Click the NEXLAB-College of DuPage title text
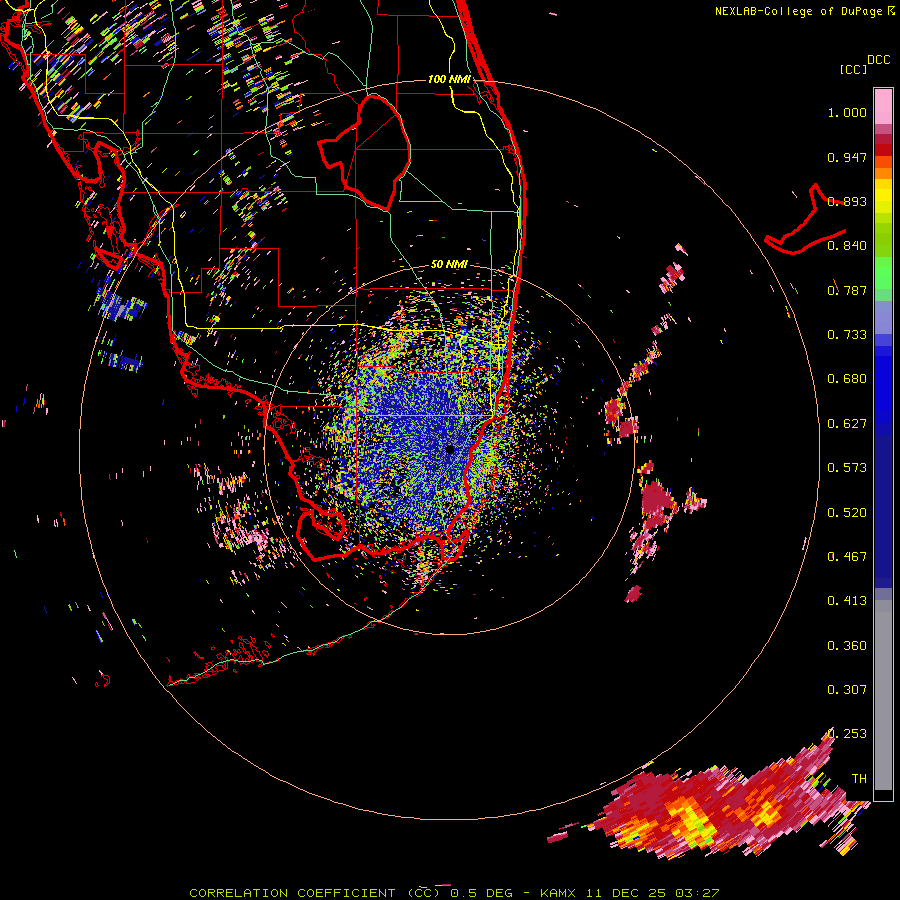 click(798, 11)
